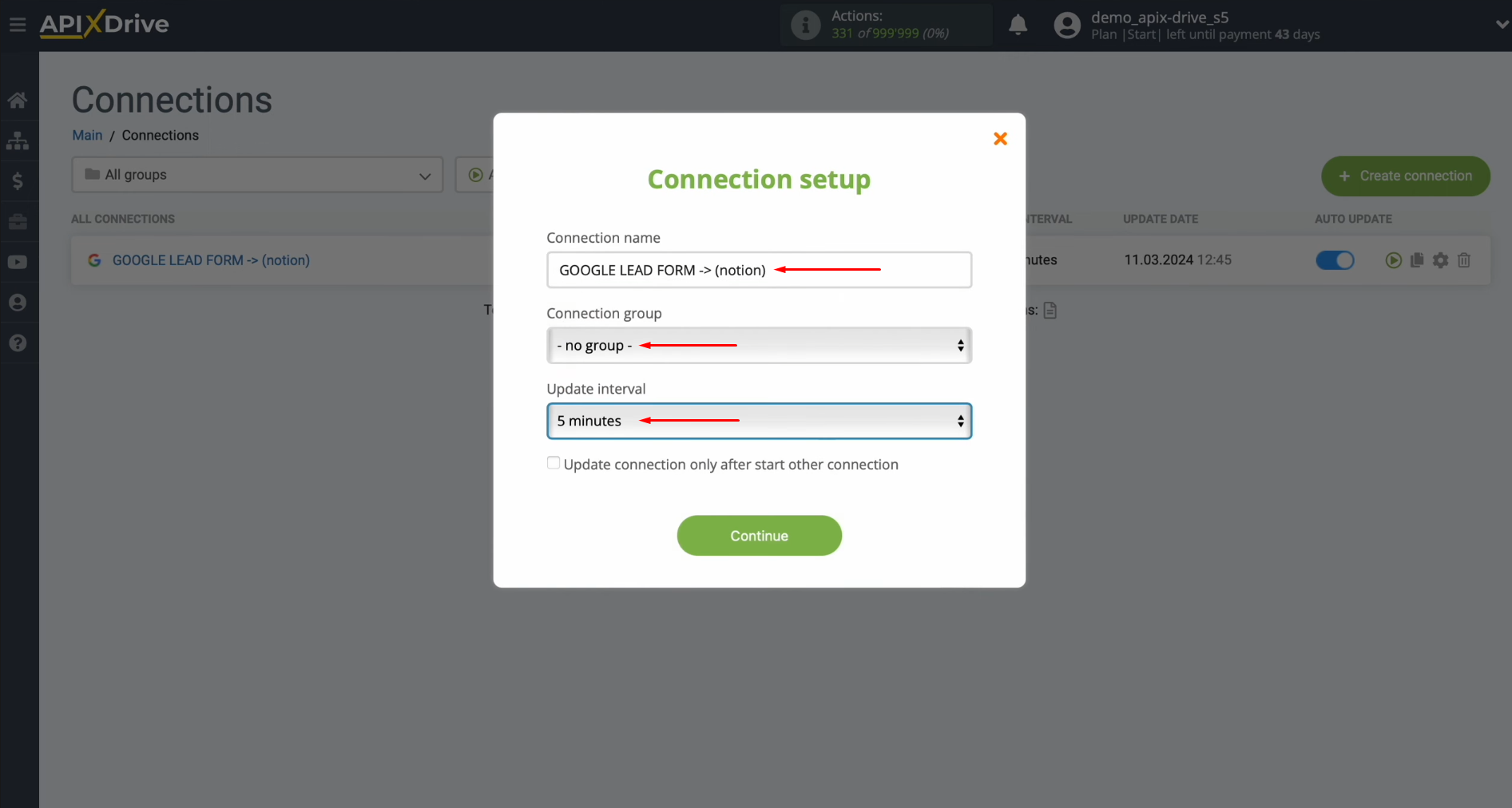The image size is (1512, 808).
Task: Open video tutorials via the sidebar play icon
Action: [x=18, y=262]
